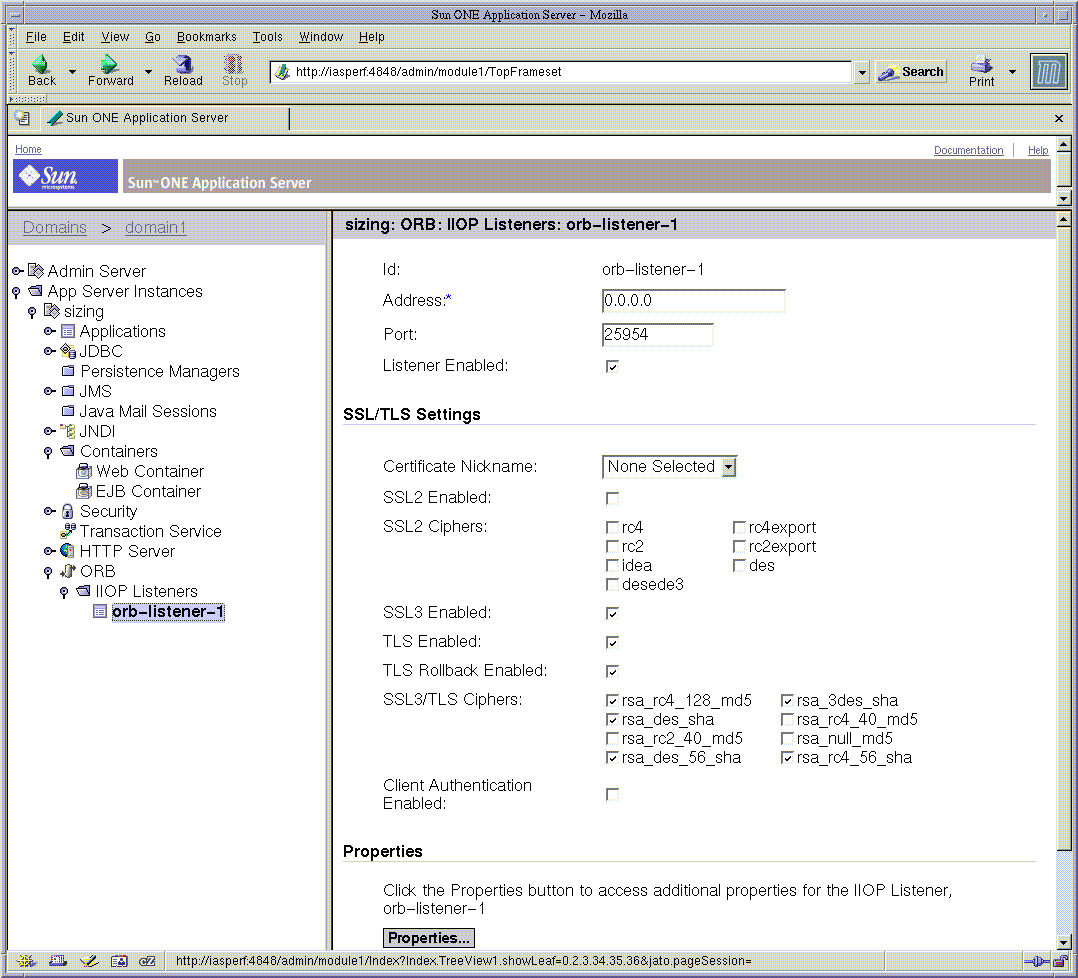Viewport: 1078px width, 978px height.
Task: Check the rc4export SSL2 cipher
Action: coord(739,527)
